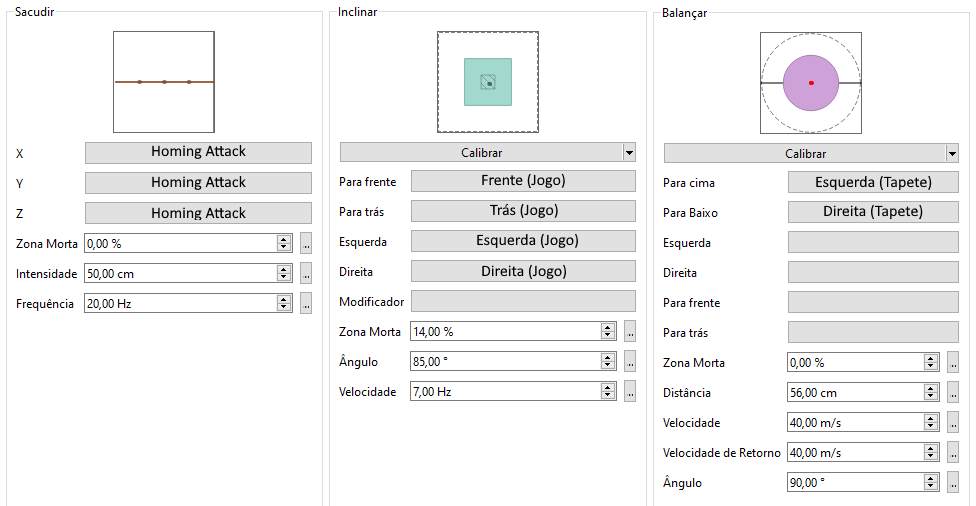Adjust the Inclinar Zona Morta stepper
Image resolution: width=976 pixels, height=506 pixels.
click(x=608, y=332)
